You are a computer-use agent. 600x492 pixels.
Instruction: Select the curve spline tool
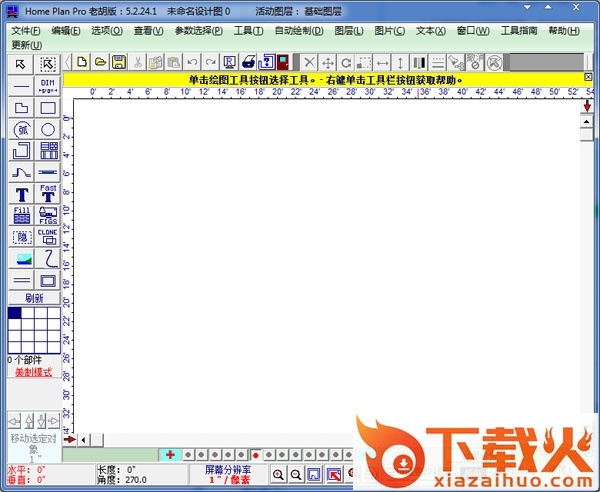pos(21,173)
